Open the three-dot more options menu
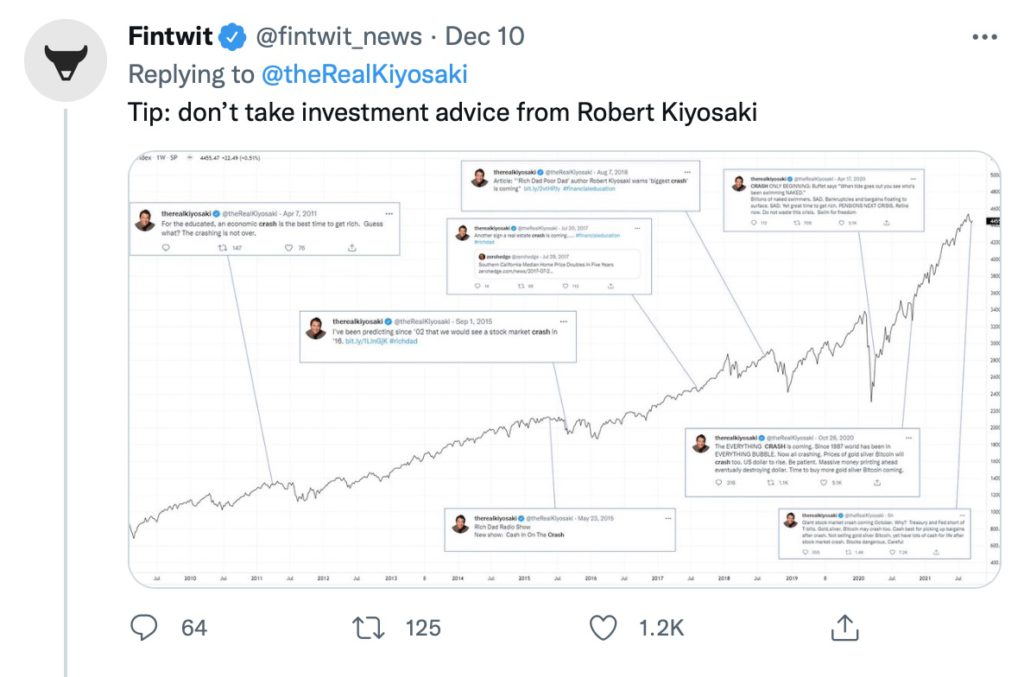The width and height of the screenshot is (1024, 677). pyautogui.click(x=984, y=37)
